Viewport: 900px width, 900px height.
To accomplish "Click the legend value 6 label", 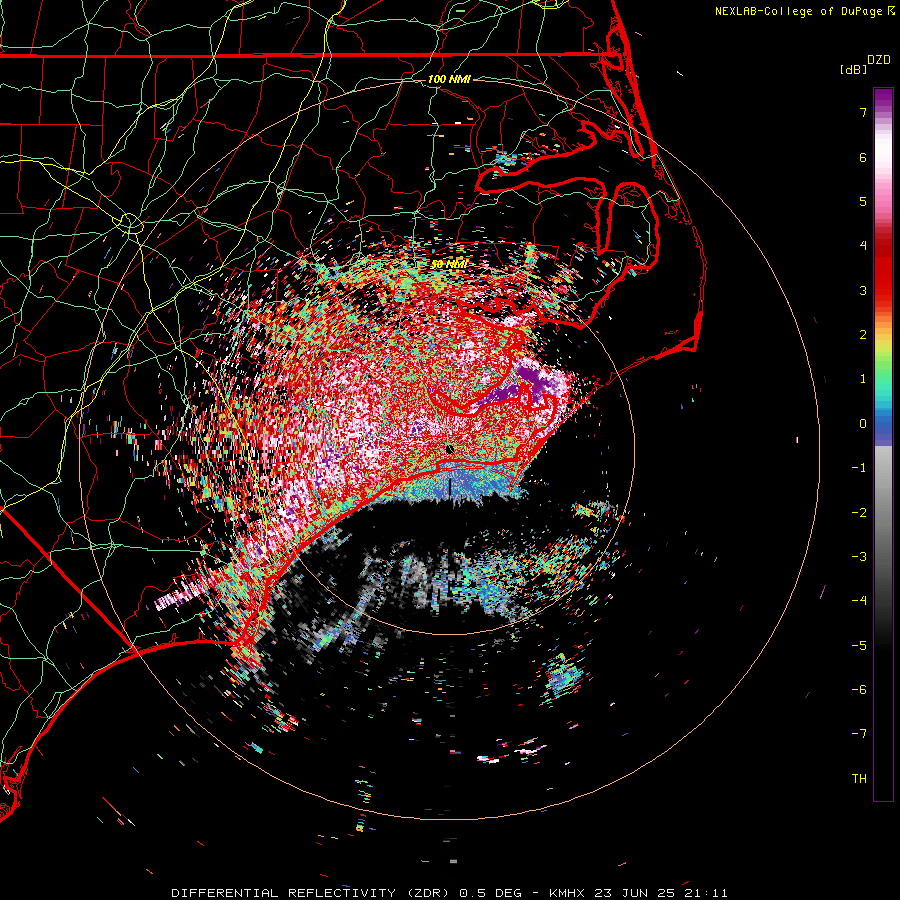I will point(863,157).
